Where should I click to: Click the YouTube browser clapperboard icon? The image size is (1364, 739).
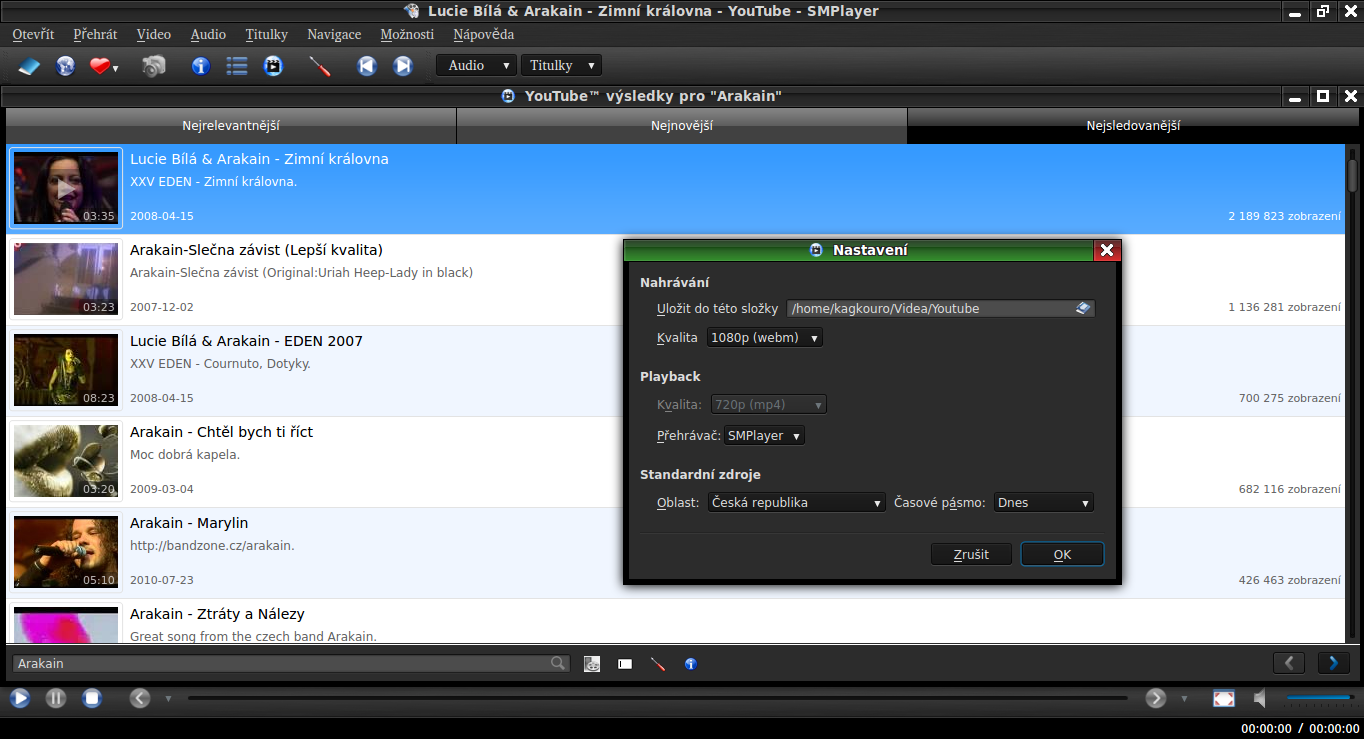coord(273,66)
